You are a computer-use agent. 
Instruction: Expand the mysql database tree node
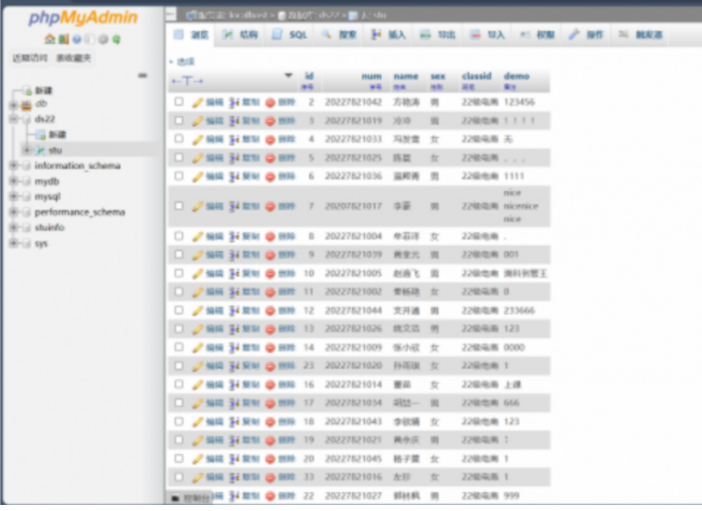pyautogui.click(x=13, y=197)
